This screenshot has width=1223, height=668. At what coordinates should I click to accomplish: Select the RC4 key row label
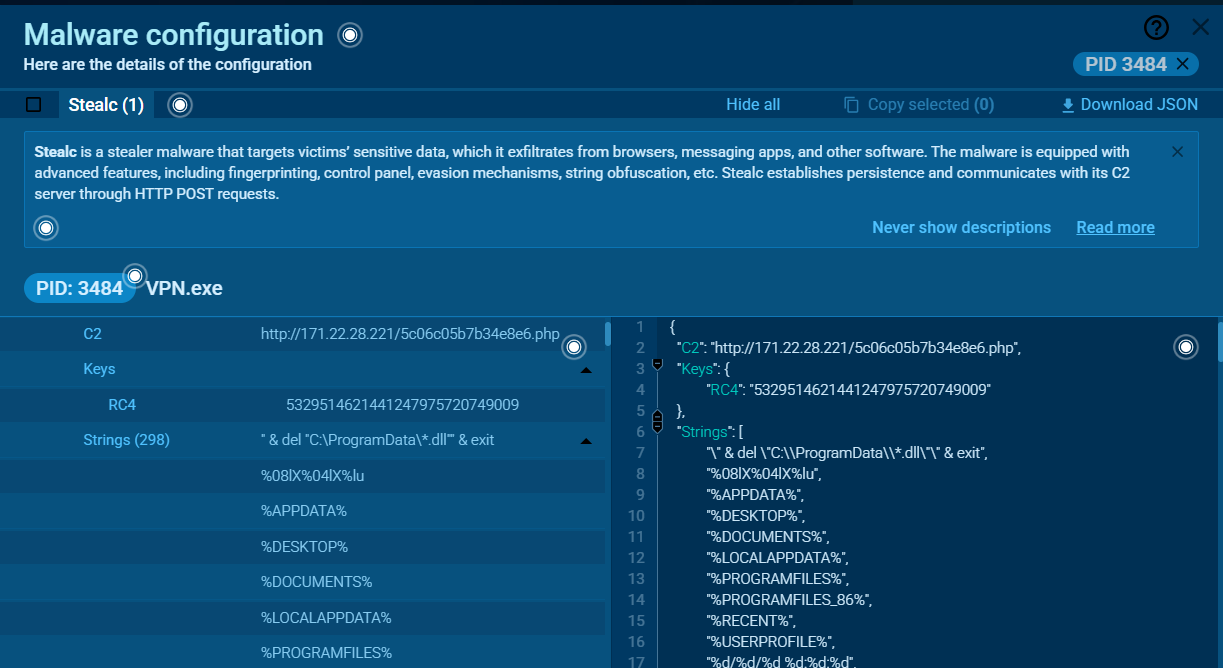point(122,405)
